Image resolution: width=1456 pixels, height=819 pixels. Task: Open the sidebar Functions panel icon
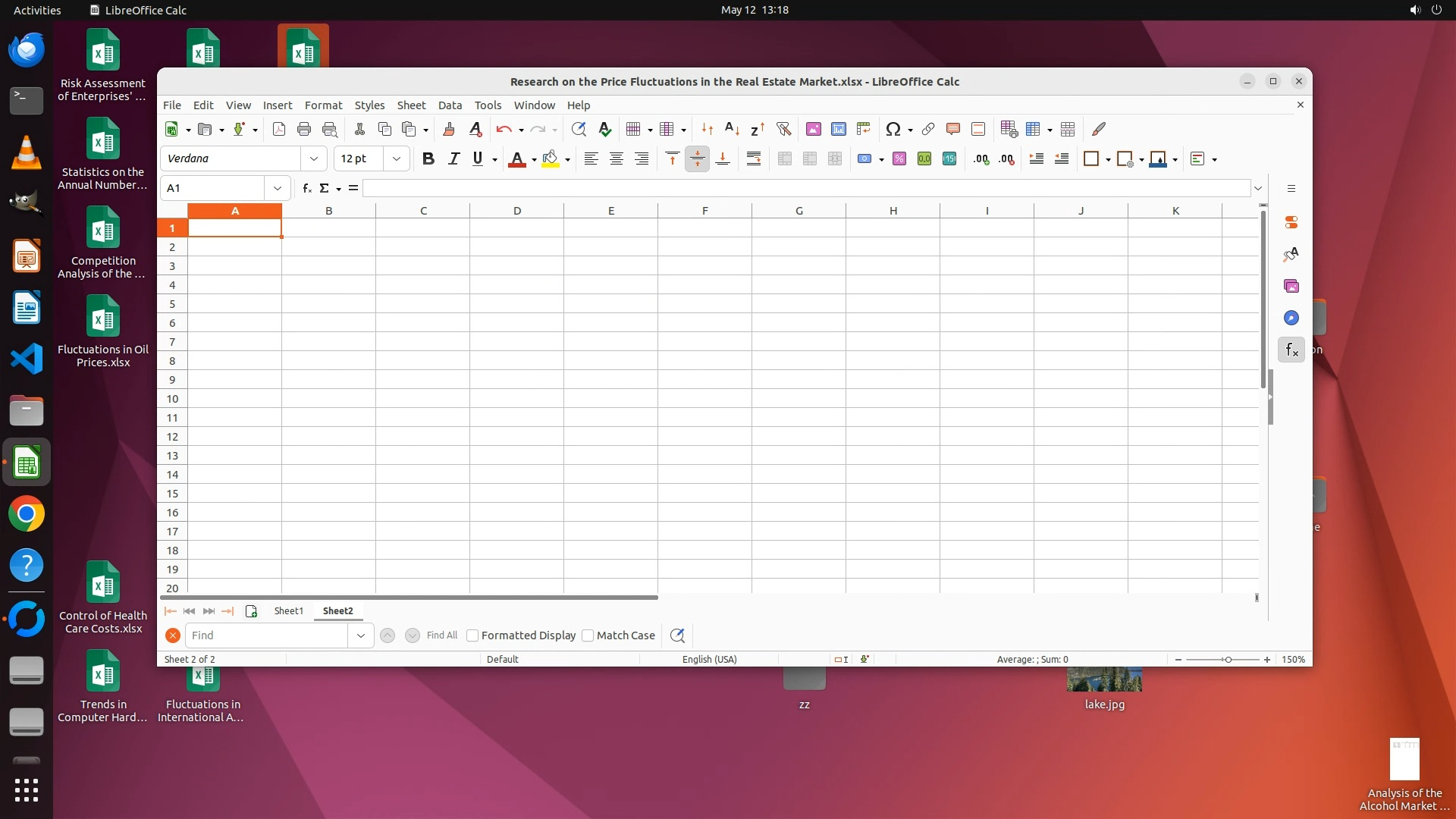(1291, 350)
